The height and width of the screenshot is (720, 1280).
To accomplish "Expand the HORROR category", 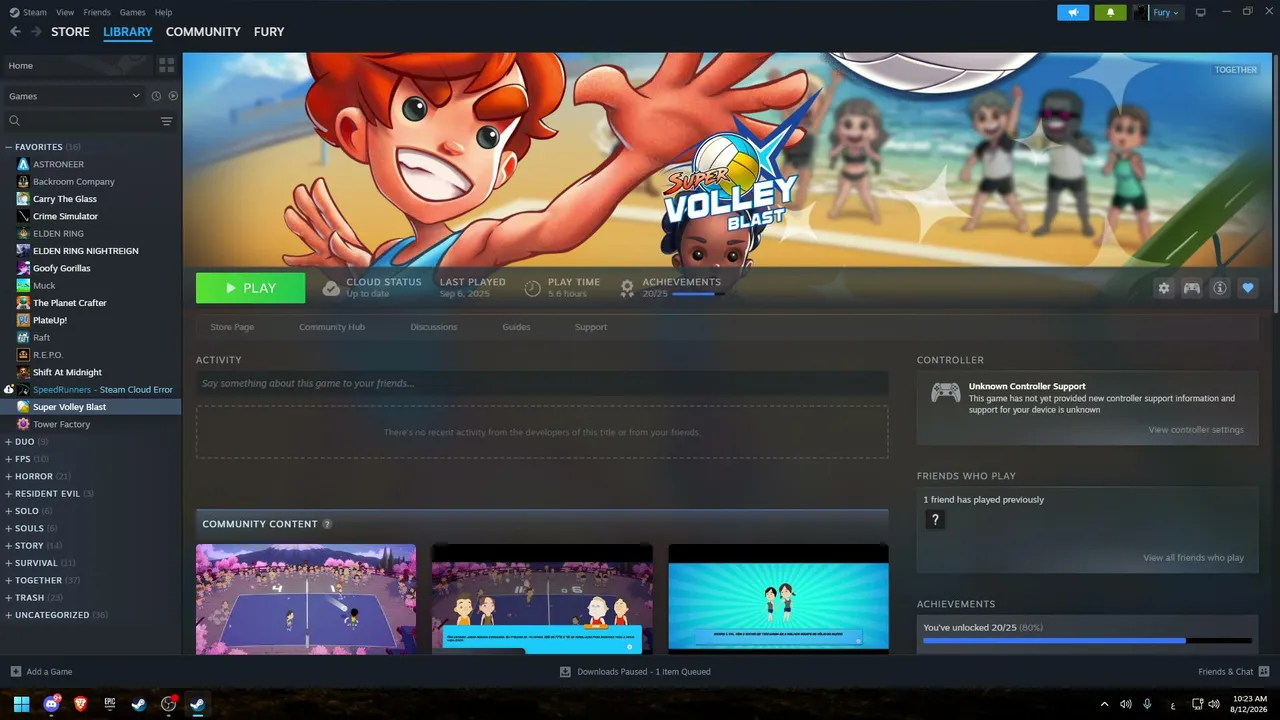I will tap(9, 476).
